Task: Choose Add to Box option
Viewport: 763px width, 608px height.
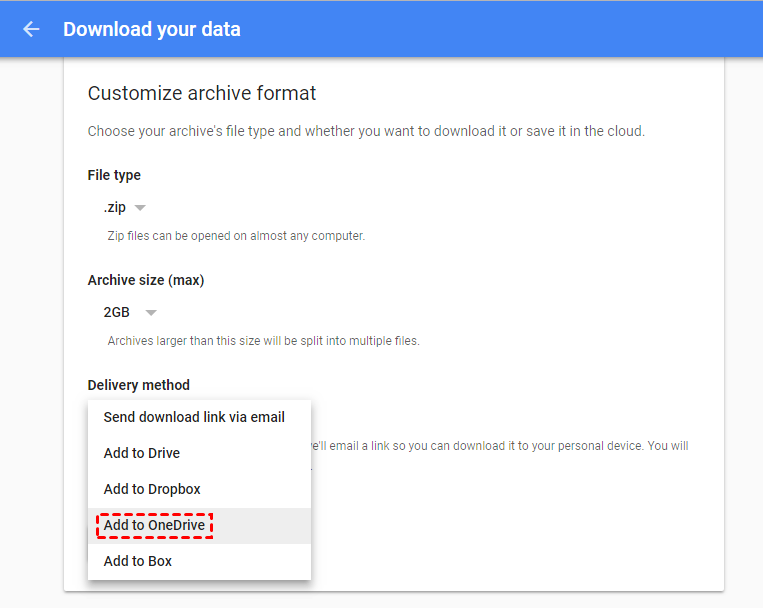Action: [x=138, y=561]
